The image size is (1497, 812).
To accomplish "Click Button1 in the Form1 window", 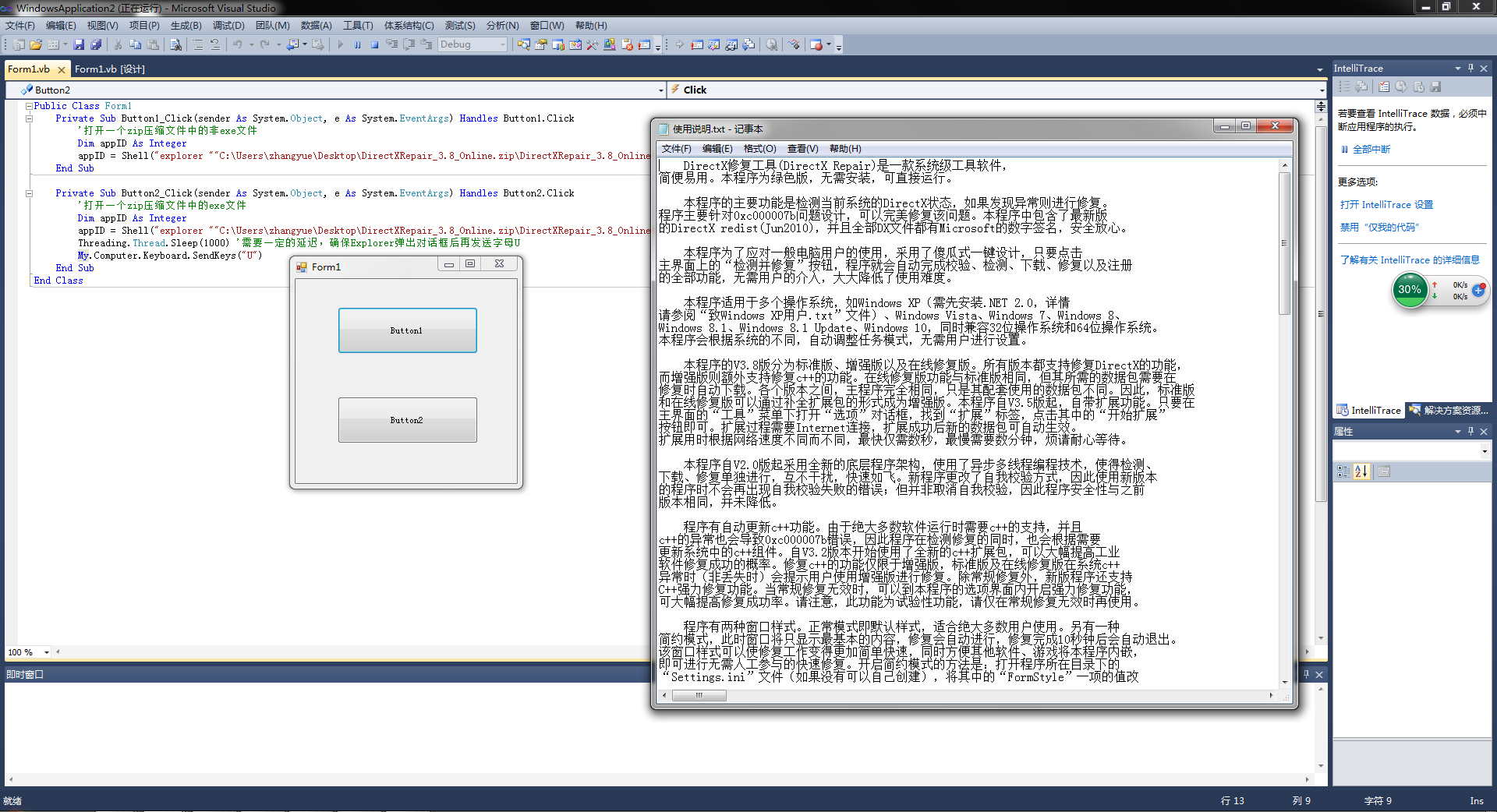I will click(407, 330).
